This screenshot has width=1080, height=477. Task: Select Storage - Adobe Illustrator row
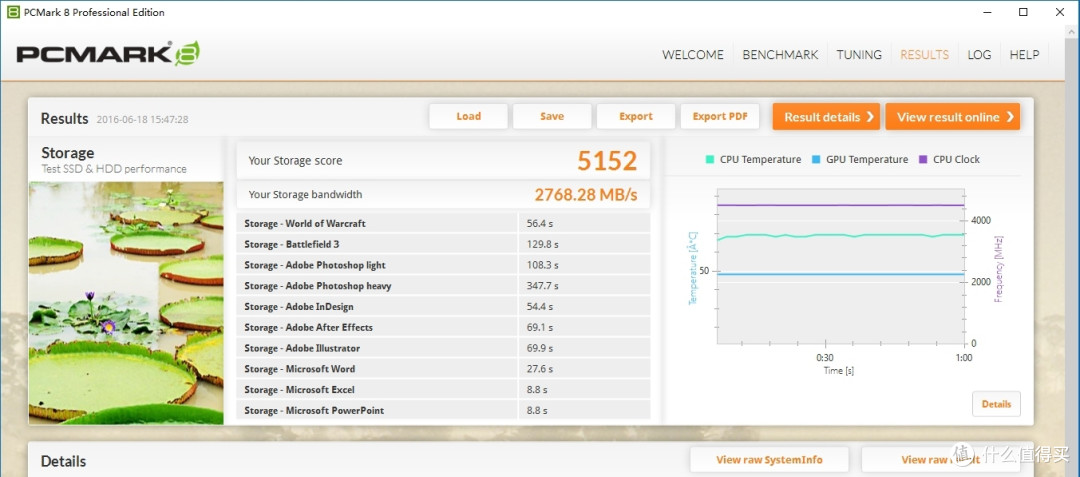pos(443,348)
